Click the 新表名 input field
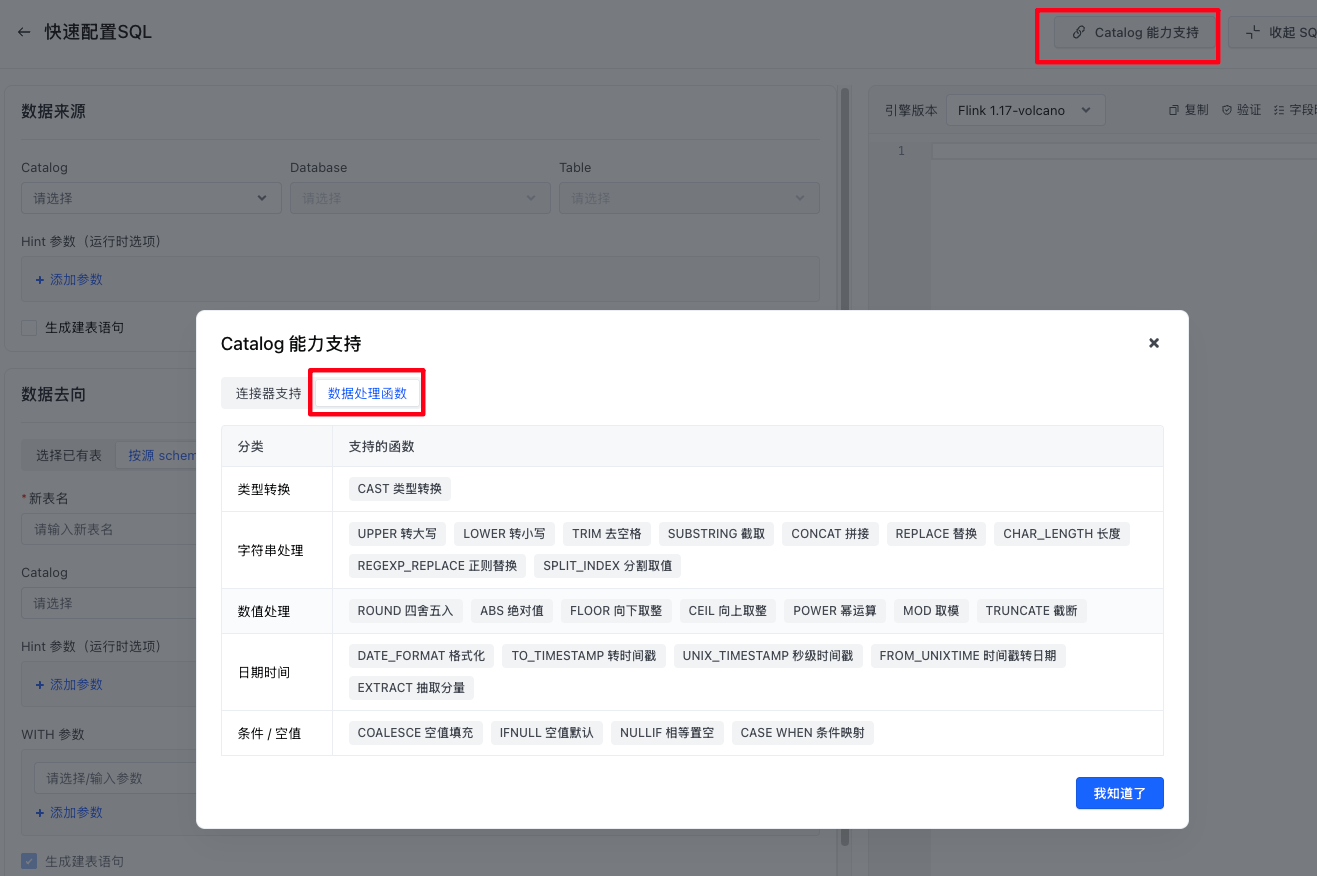1317x876 pixels. tap(108, 529)
